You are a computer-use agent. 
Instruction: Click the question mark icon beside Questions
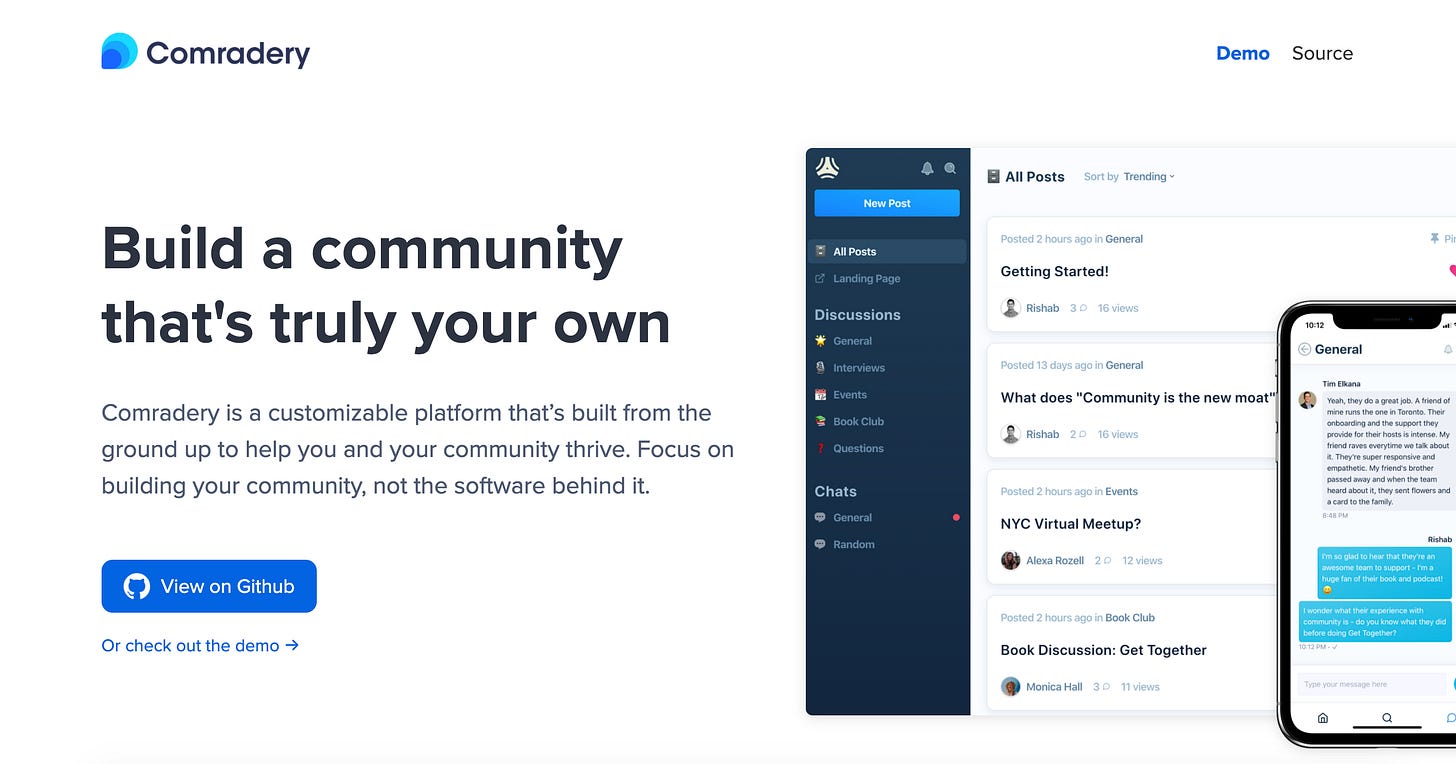pos(820,449)
